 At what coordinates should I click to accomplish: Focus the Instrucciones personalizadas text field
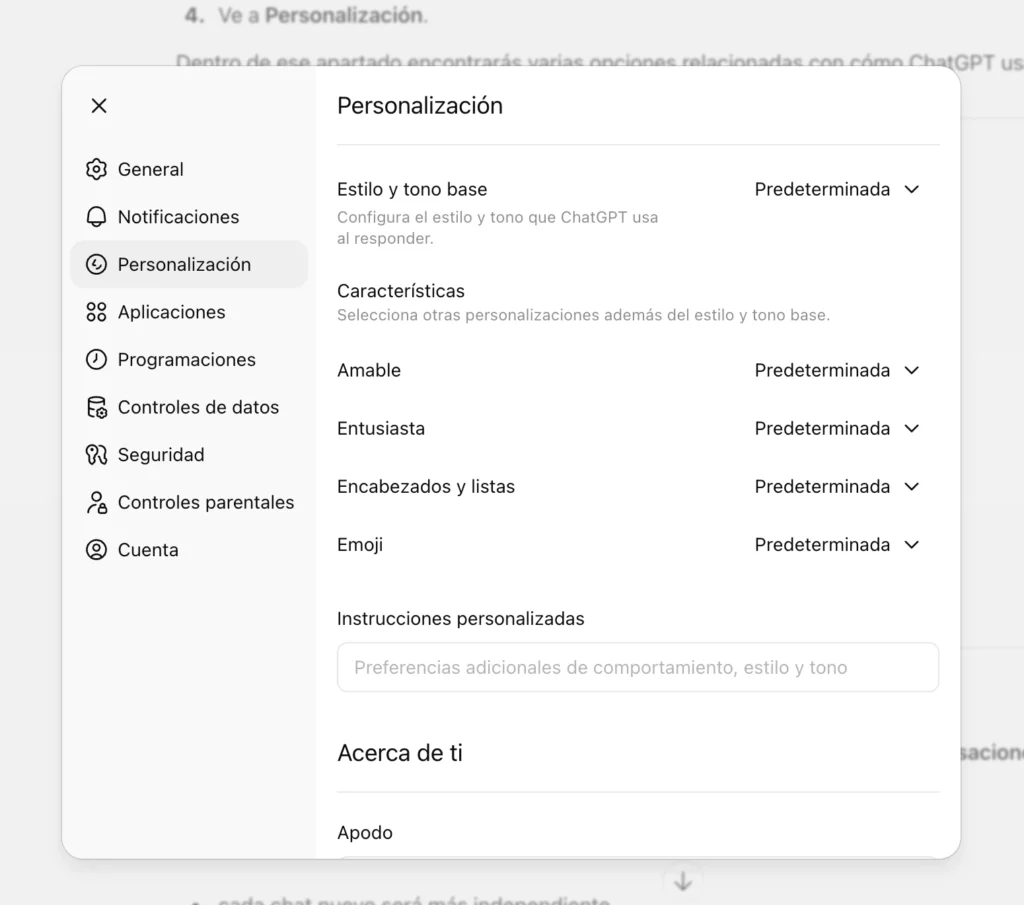tap(638, 667)
